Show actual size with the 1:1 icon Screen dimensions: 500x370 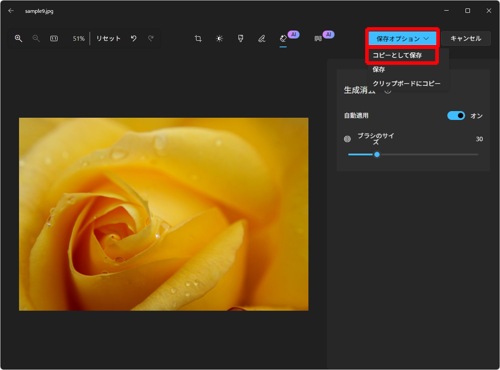(54, 38)
